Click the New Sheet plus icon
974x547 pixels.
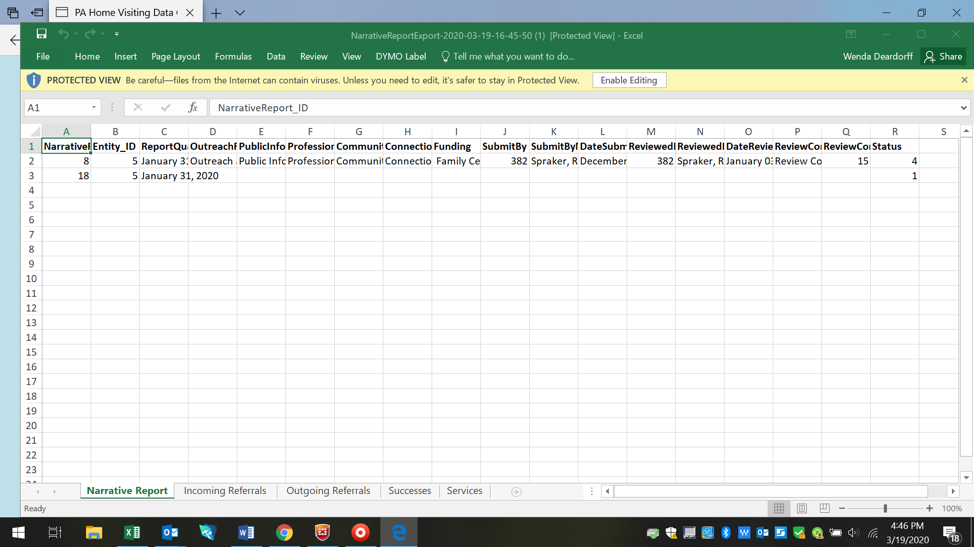[516, 492]
